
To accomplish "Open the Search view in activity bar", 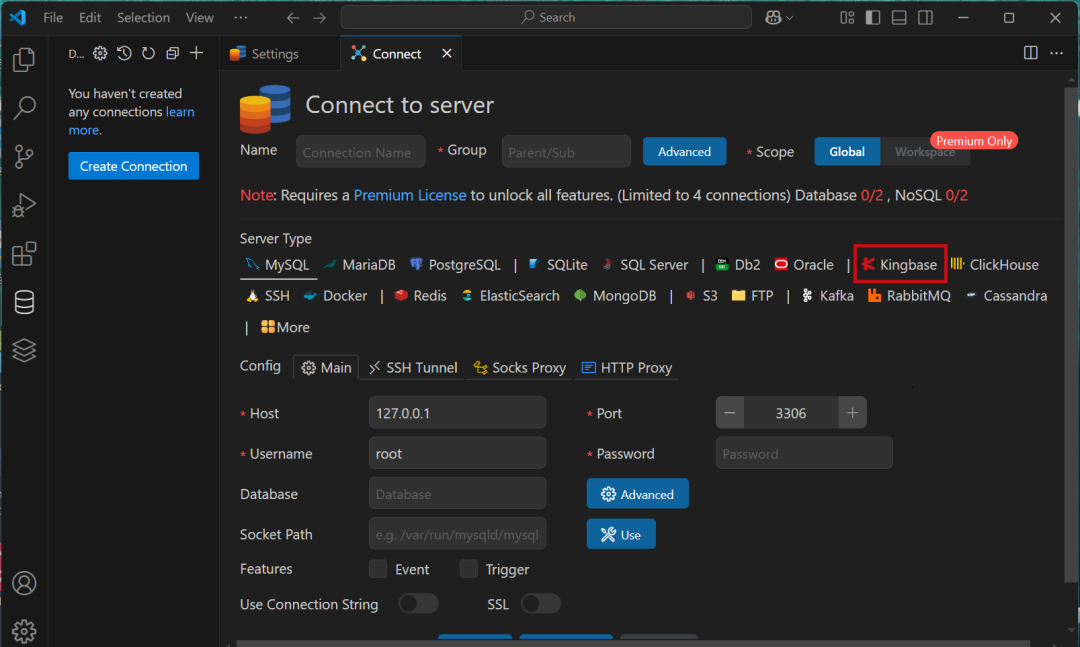I will click(24, 107).
